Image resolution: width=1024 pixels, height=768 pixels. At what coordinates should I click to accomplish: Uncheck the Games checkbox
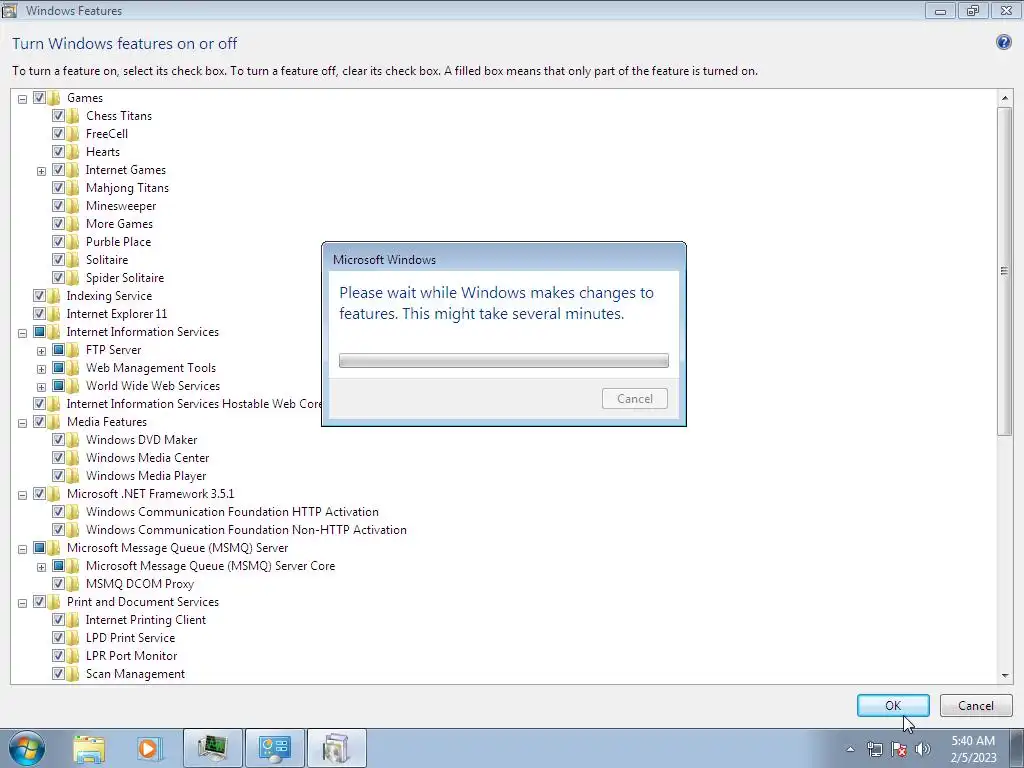pos(39,98)
